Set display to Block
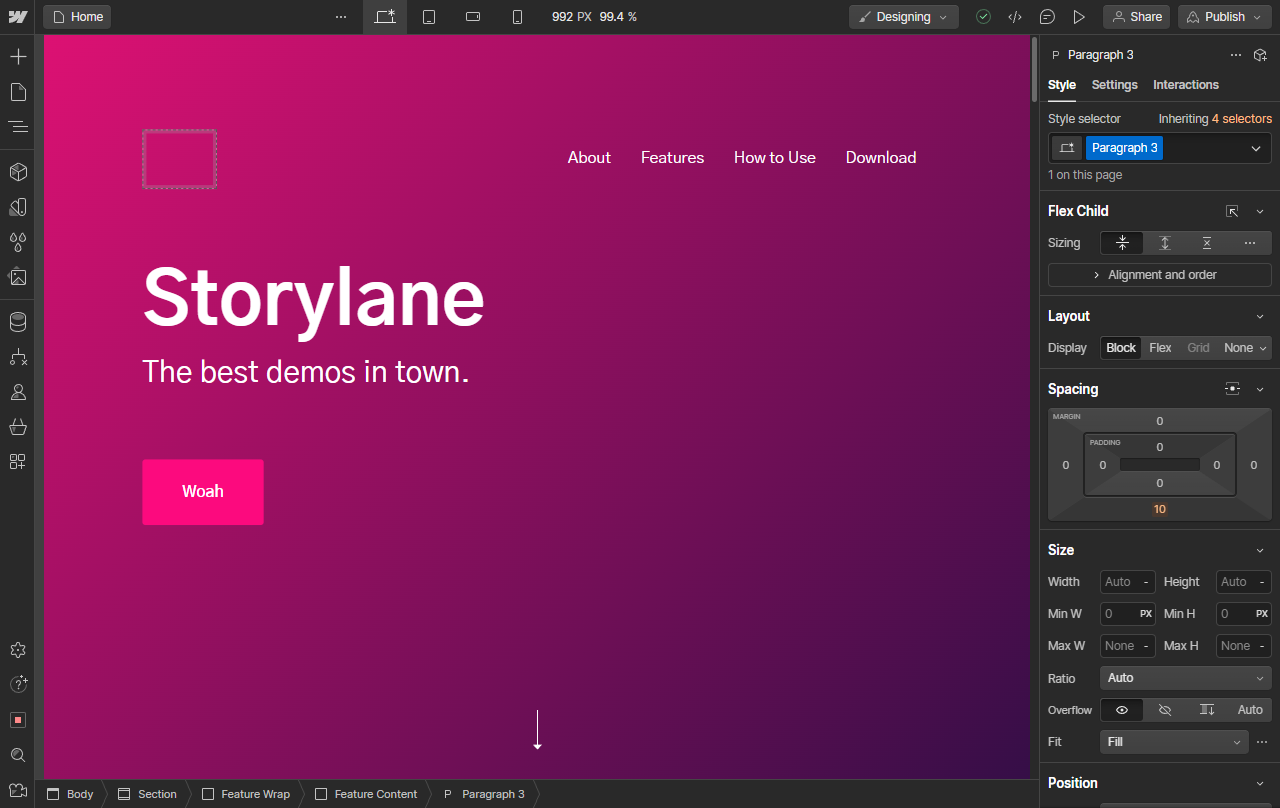 coord(1121,348)
